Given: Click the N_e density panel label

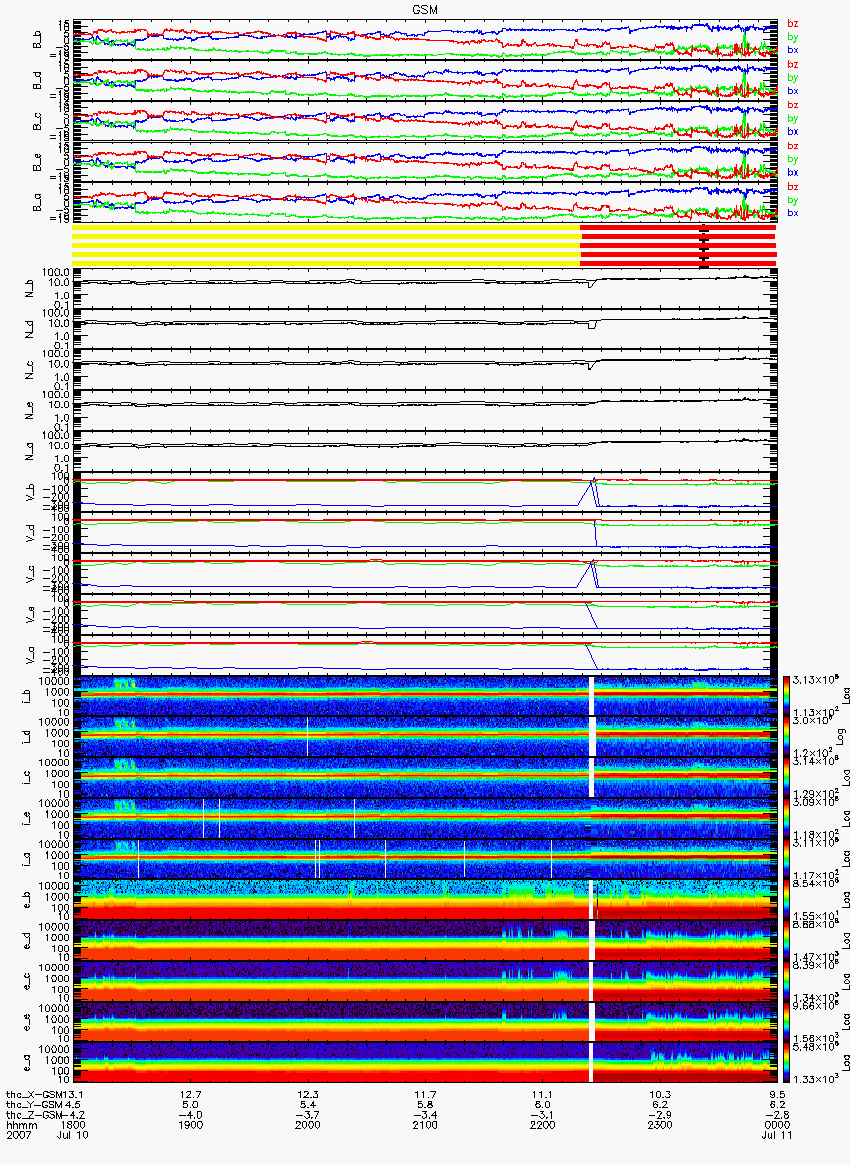Looking at the screenshot, I should (30, 411).
